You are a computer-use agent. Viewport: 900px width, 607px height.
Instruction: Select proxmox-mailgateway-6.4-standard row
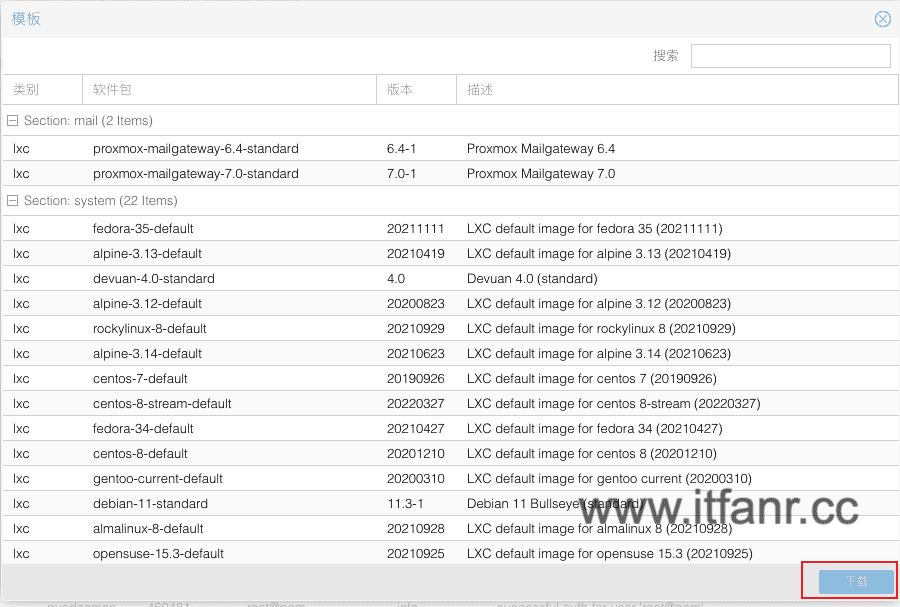[451, 149]
